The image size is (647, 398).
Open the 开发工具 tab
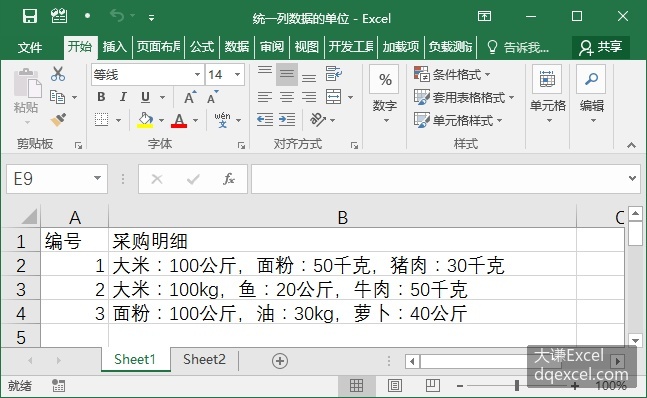[x=351, y=47]
